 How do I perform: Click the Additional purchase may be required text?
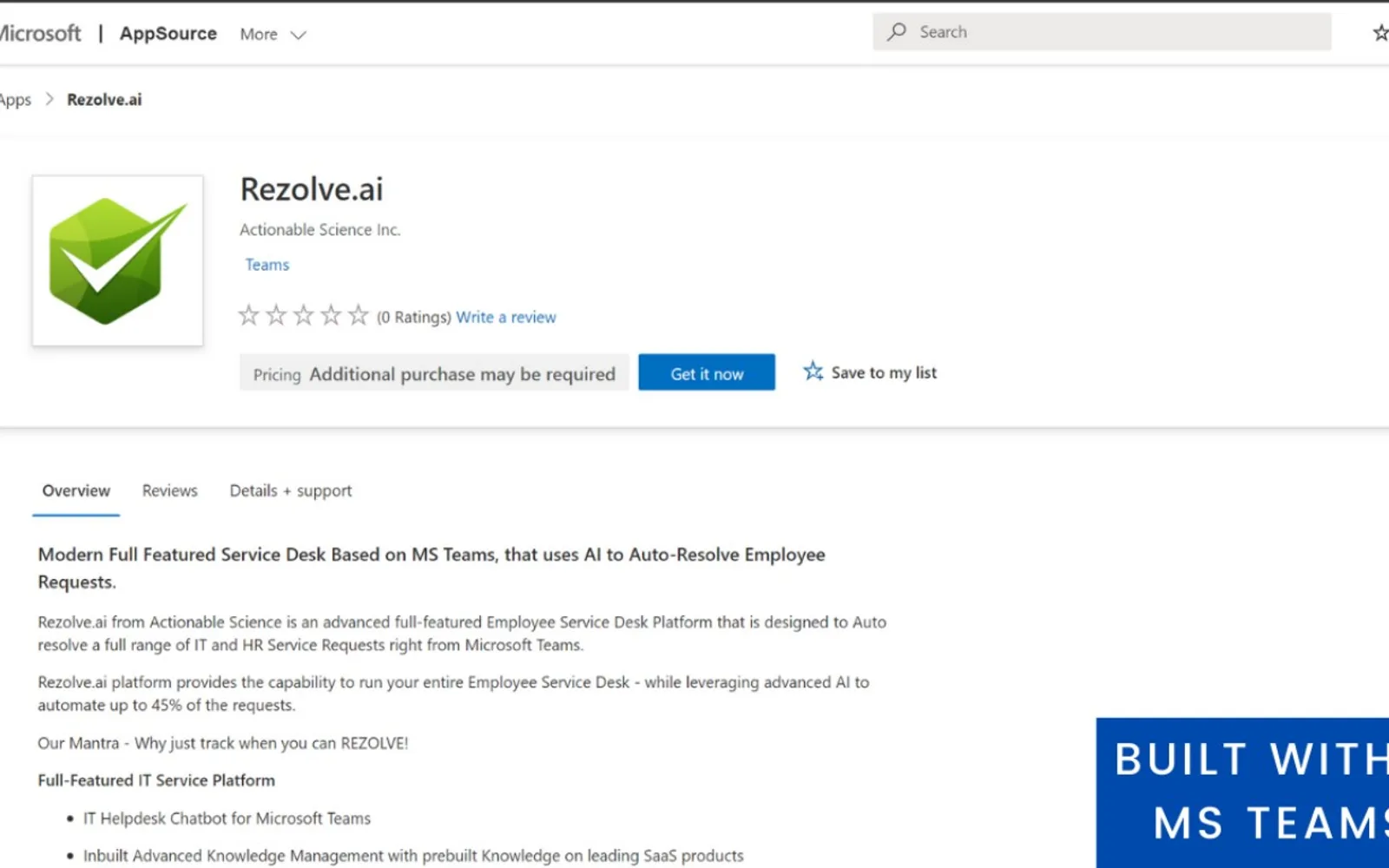point(463,374)
